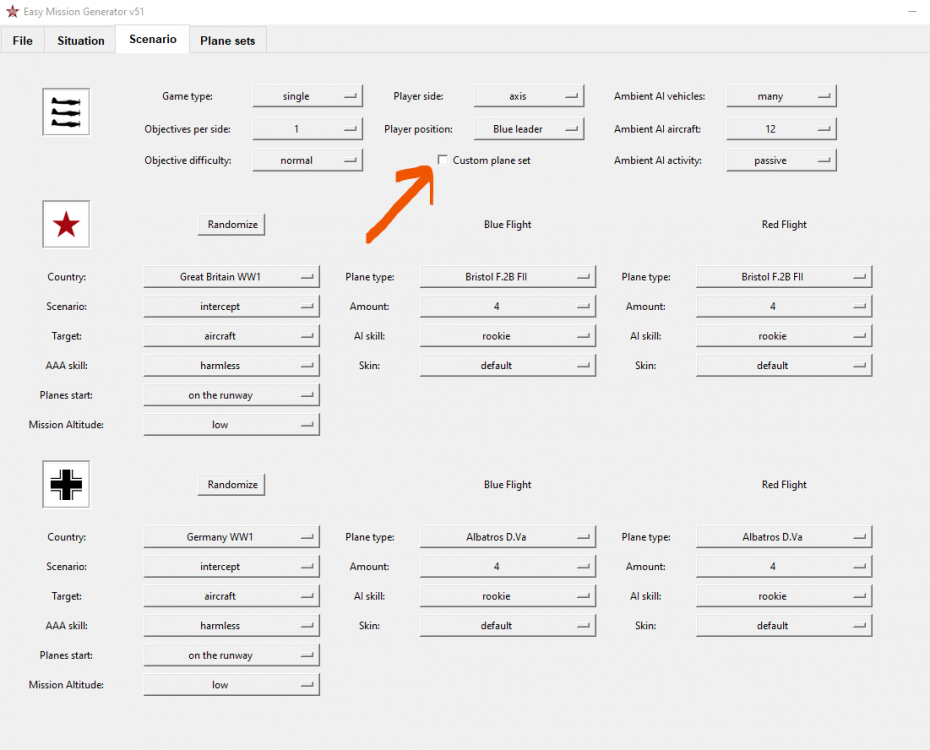930x750 pixels.
Task: Click the red star Allied side icon
Action: click(66, 225)
